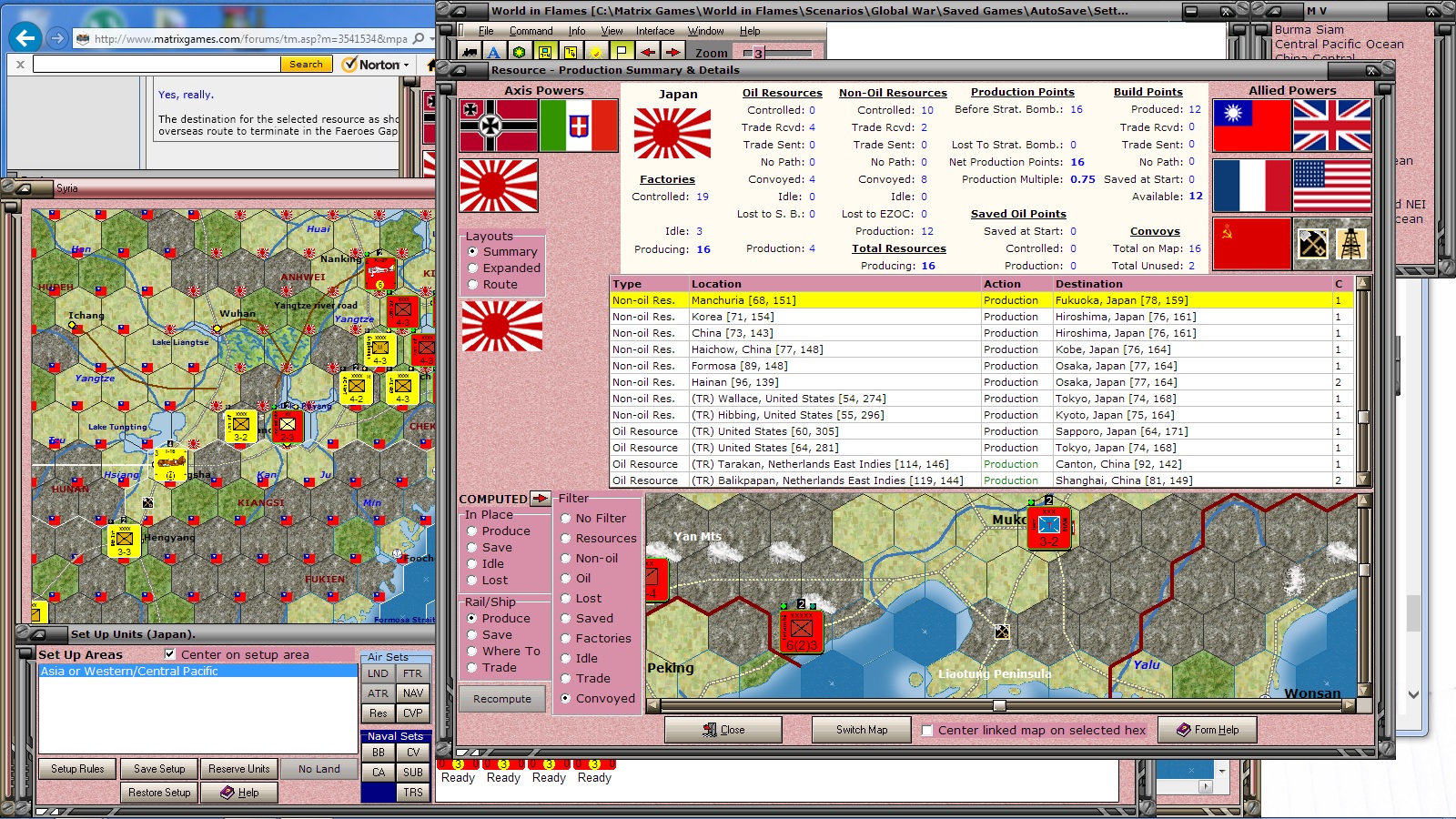1456x819 pixels.
Task: Select the train toolbar icon
Action: tap(469, 52)
